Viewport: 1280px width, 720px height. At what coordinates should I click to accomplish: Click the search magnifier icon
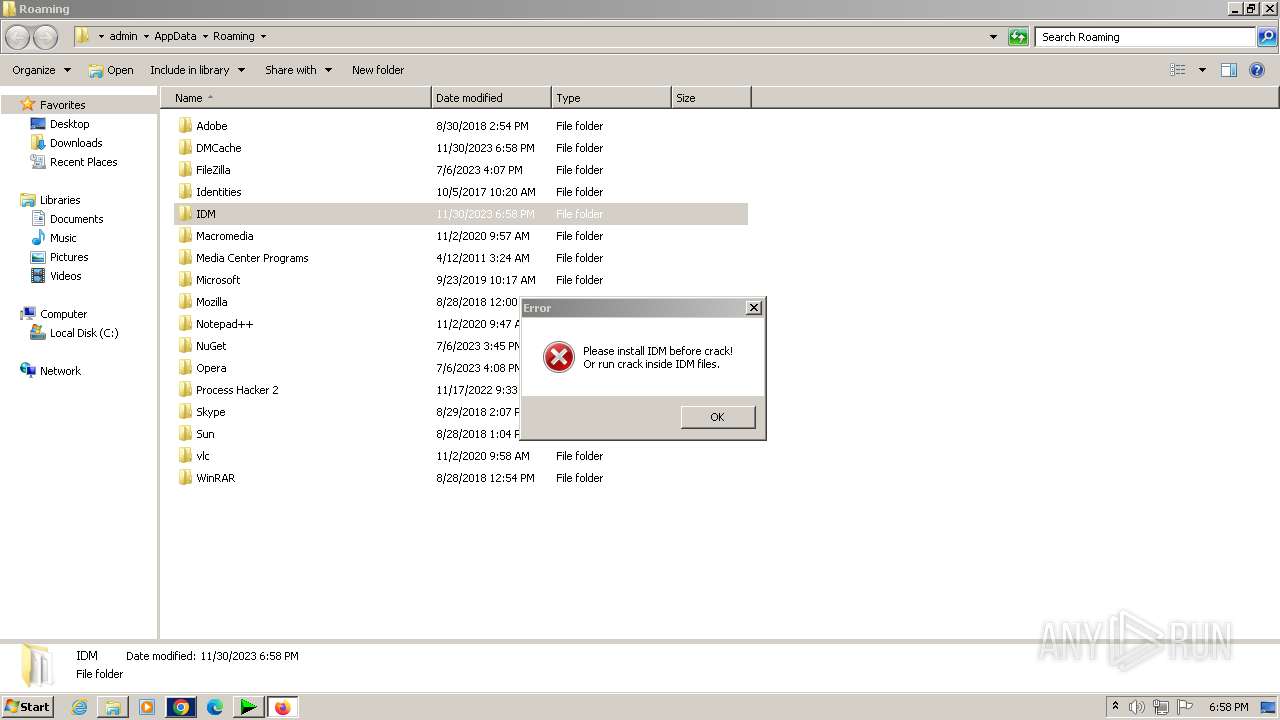[x=1267, y=37]
